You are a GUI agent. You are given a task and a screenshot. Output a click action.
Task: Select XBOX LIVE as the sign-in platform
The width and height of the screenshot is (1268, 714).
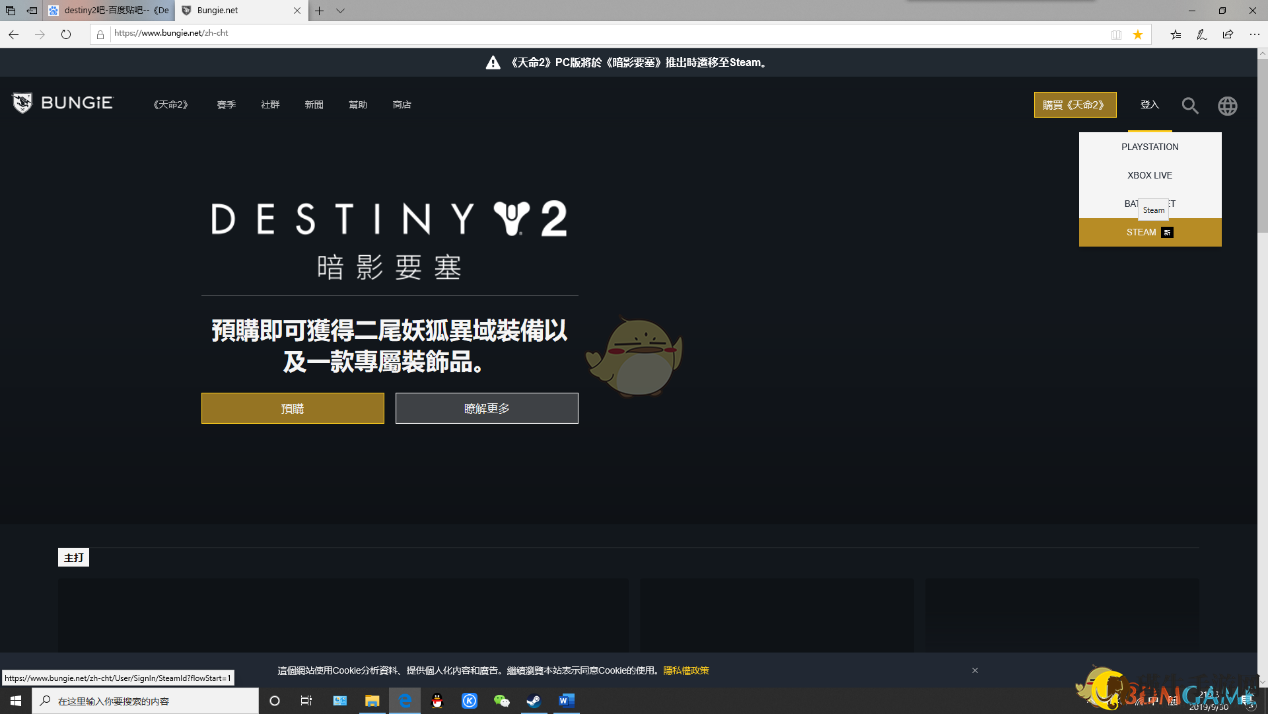1149,175
